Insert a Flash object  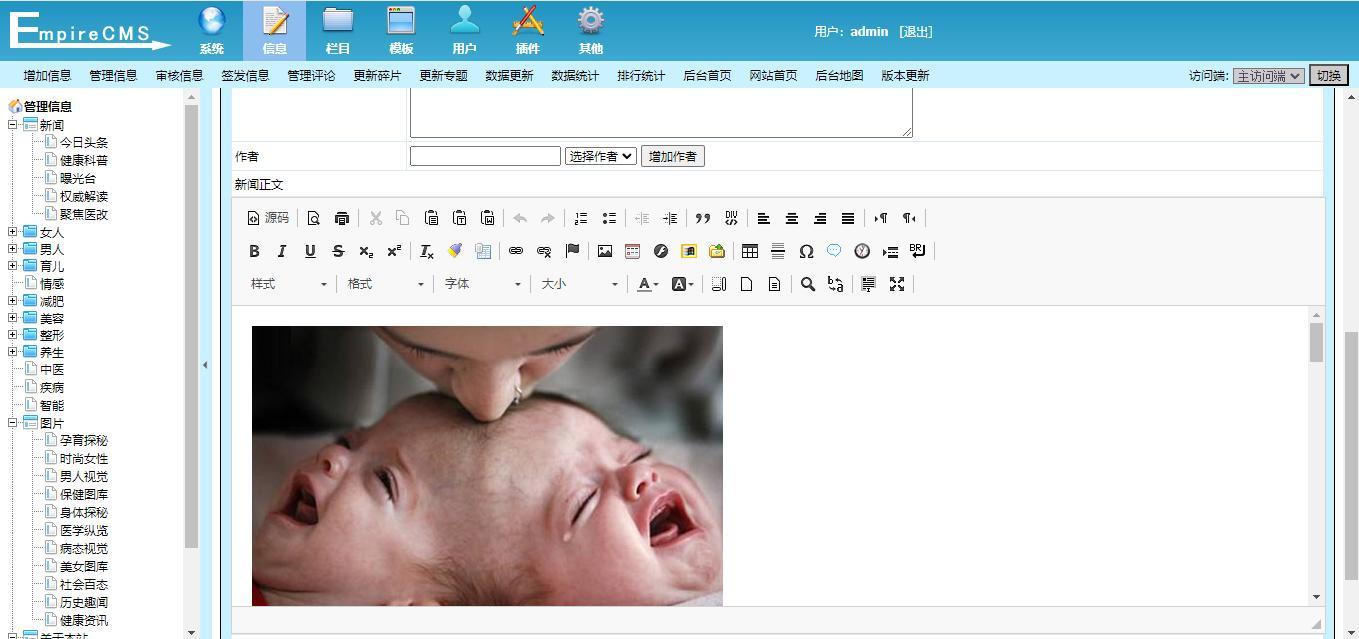660,251
